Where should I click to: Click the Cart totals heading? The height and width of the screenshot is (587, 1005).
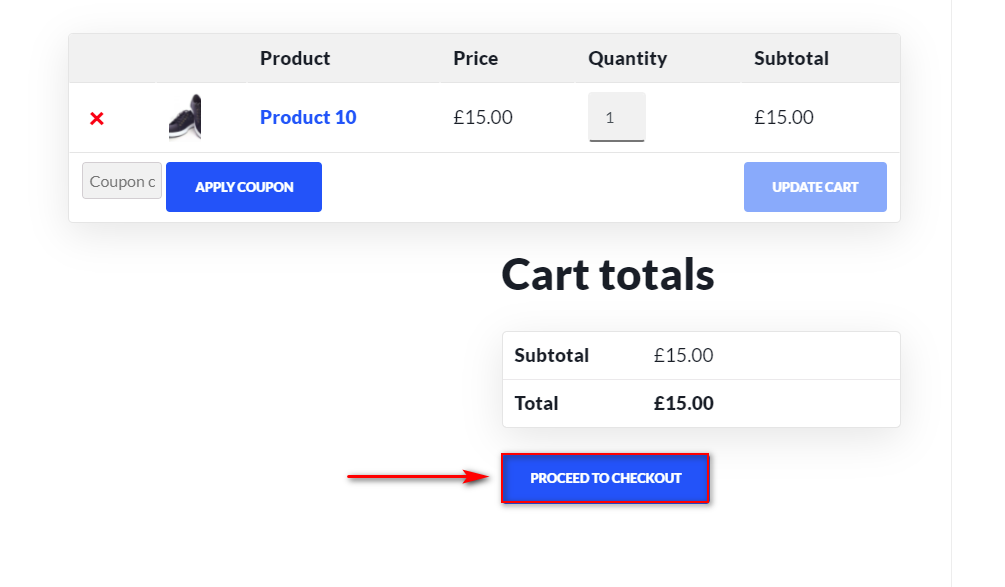[608, 274]
